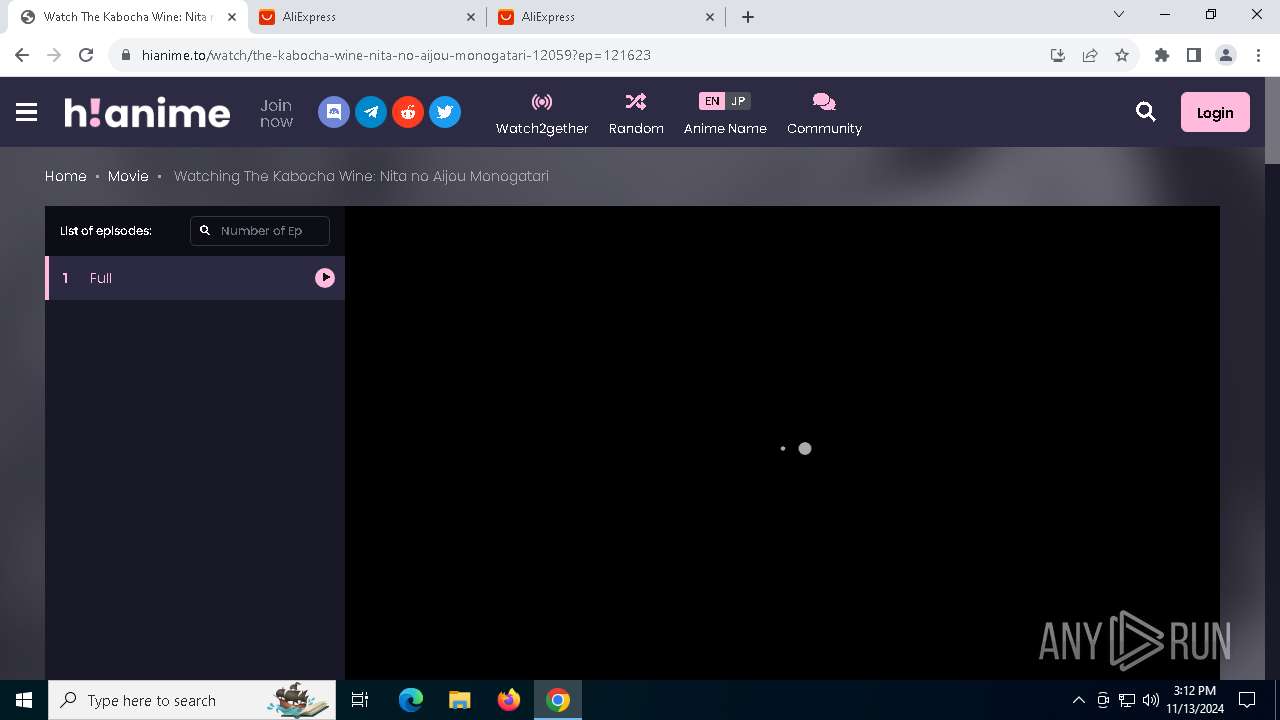Show hidden system tray icons

tap(1078, 700)
